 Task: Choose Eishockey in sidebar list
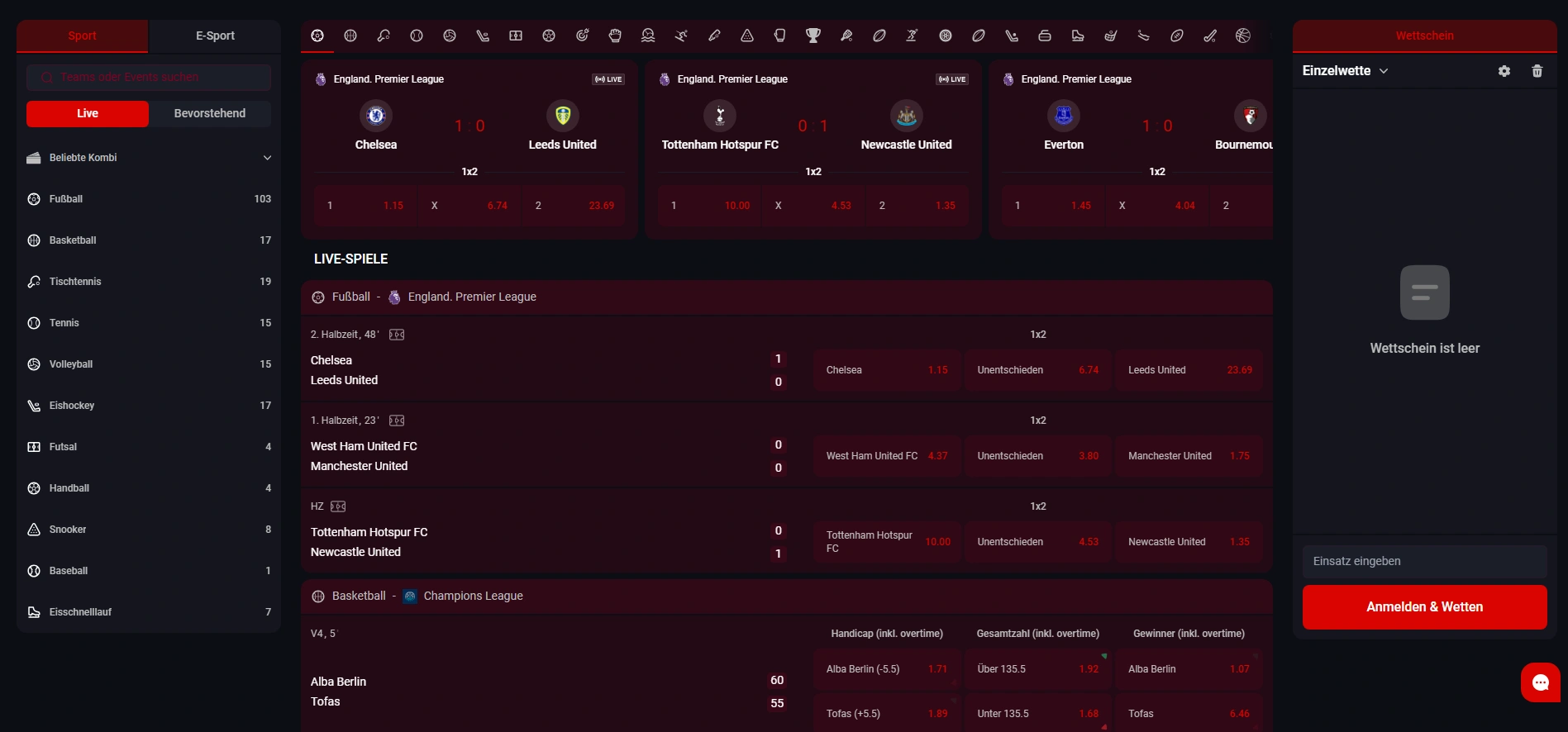pos(149,406)
